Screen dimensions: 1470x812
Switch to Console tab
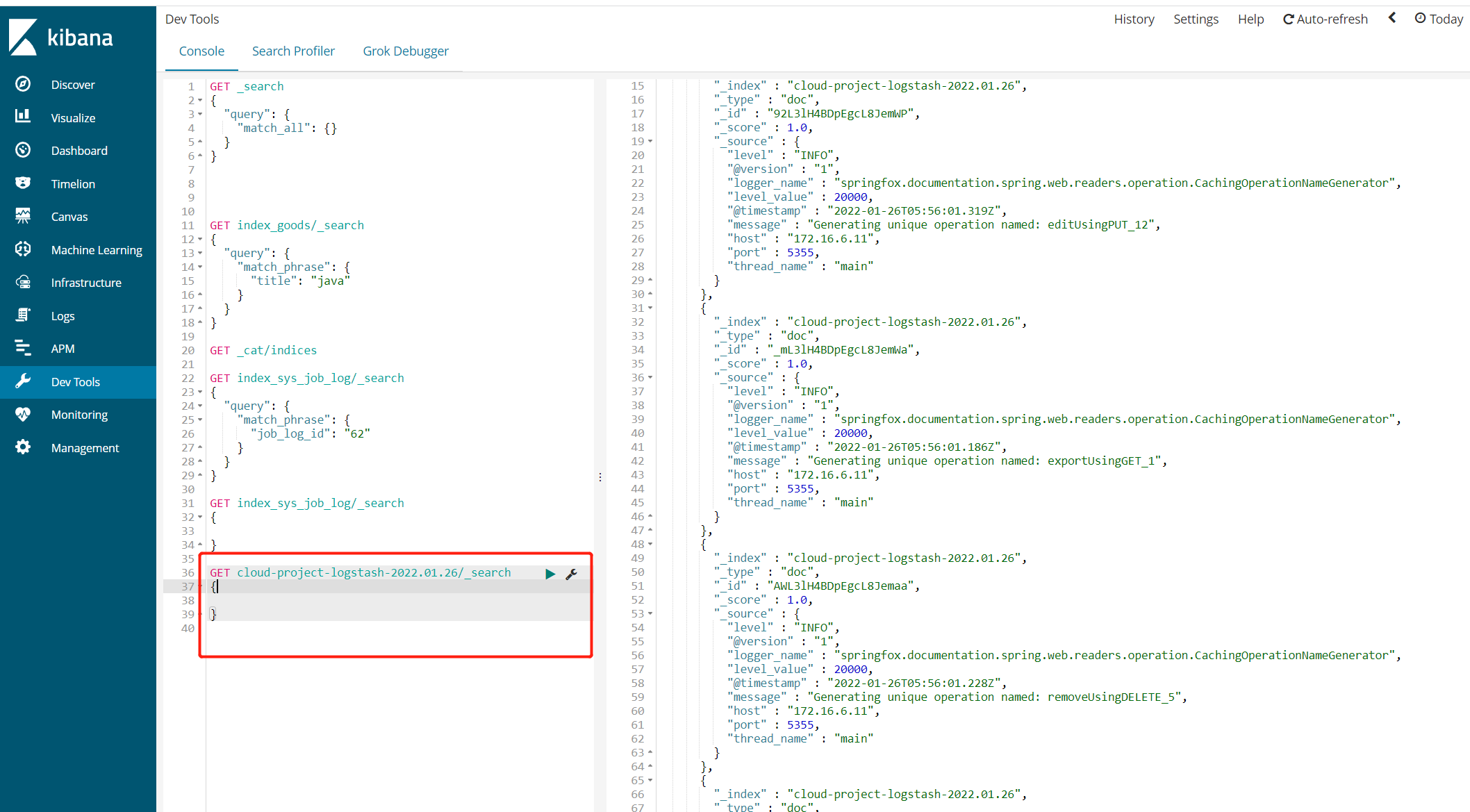click(x=201, y=51)
